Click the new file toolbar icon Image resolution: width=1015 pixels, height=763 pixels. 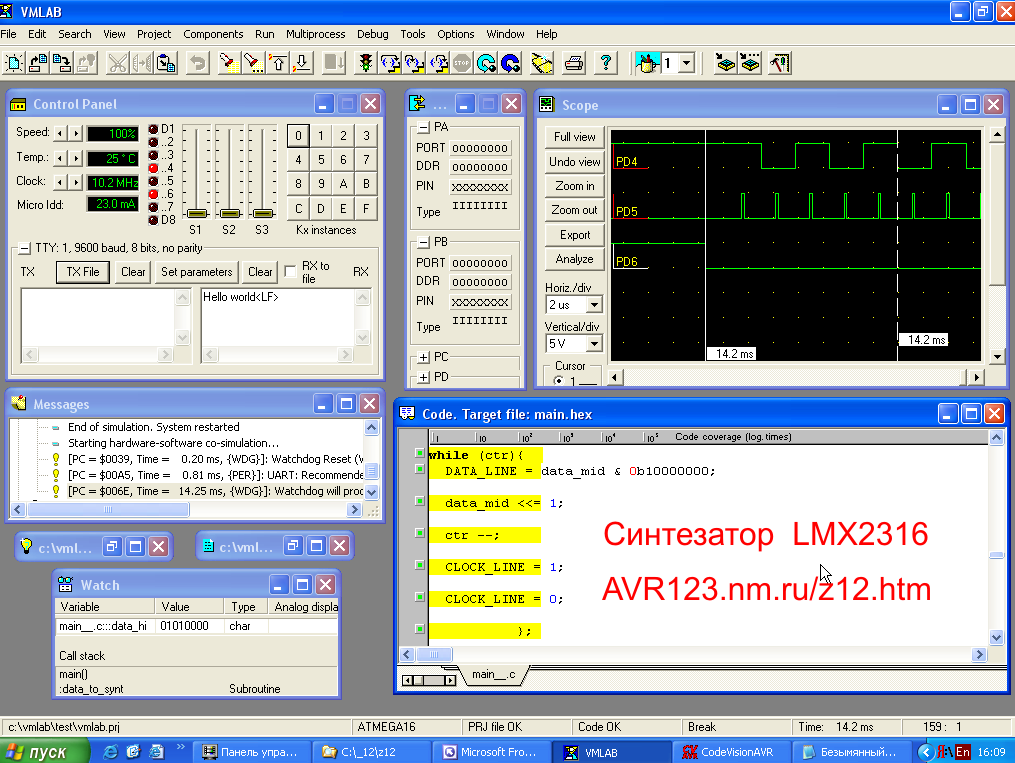coord(13,63)
